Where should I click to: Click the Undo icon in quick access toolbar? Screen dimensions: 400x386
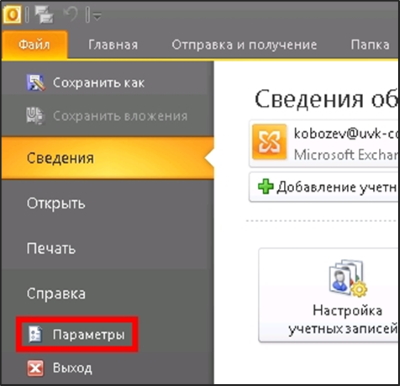click(x=70, y=14)
